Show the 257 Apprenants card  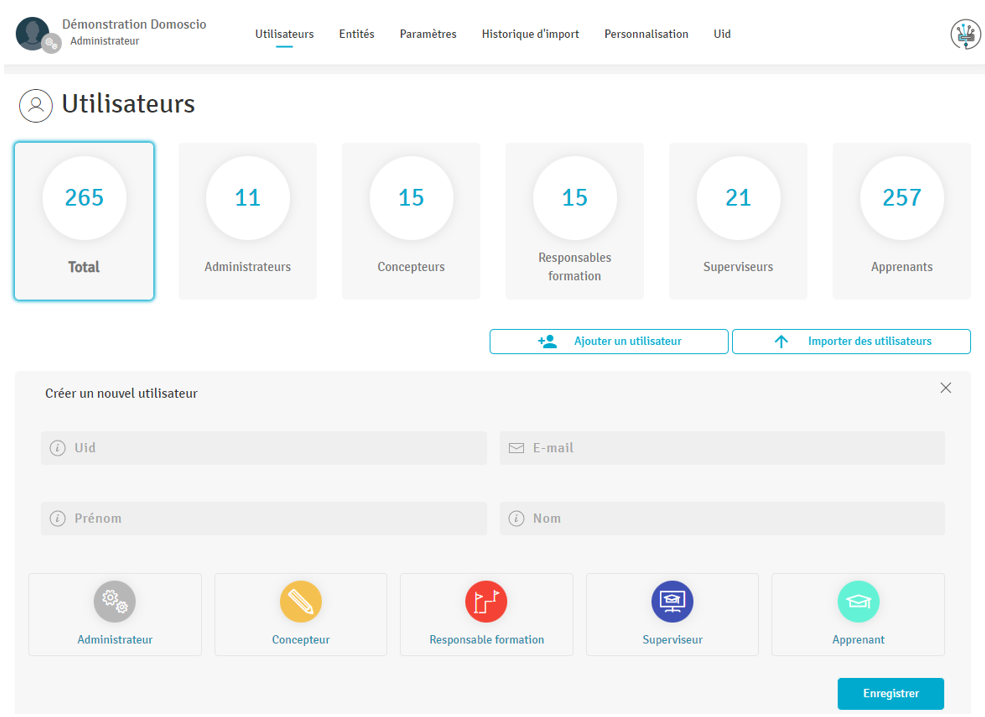901,221
